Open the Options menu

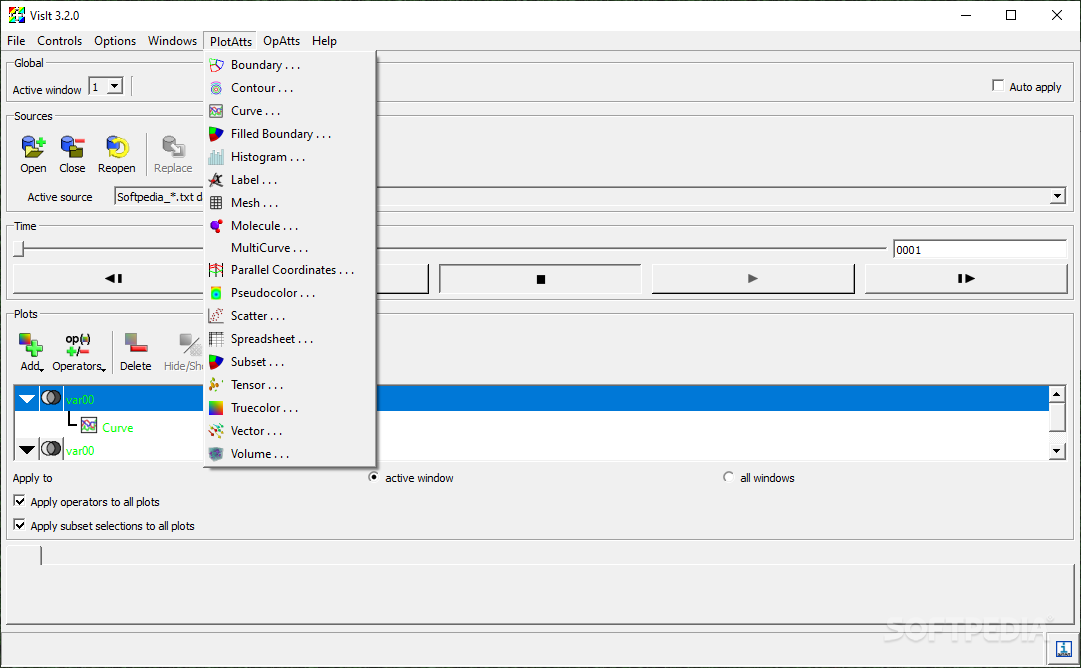tap(115, 41)
